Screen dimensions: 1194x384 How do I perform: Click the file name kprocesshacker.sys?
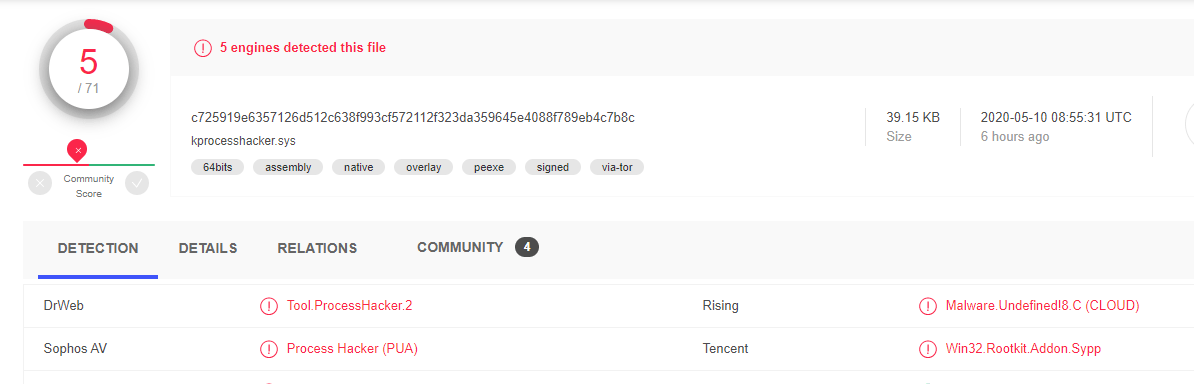click(244, 141)
